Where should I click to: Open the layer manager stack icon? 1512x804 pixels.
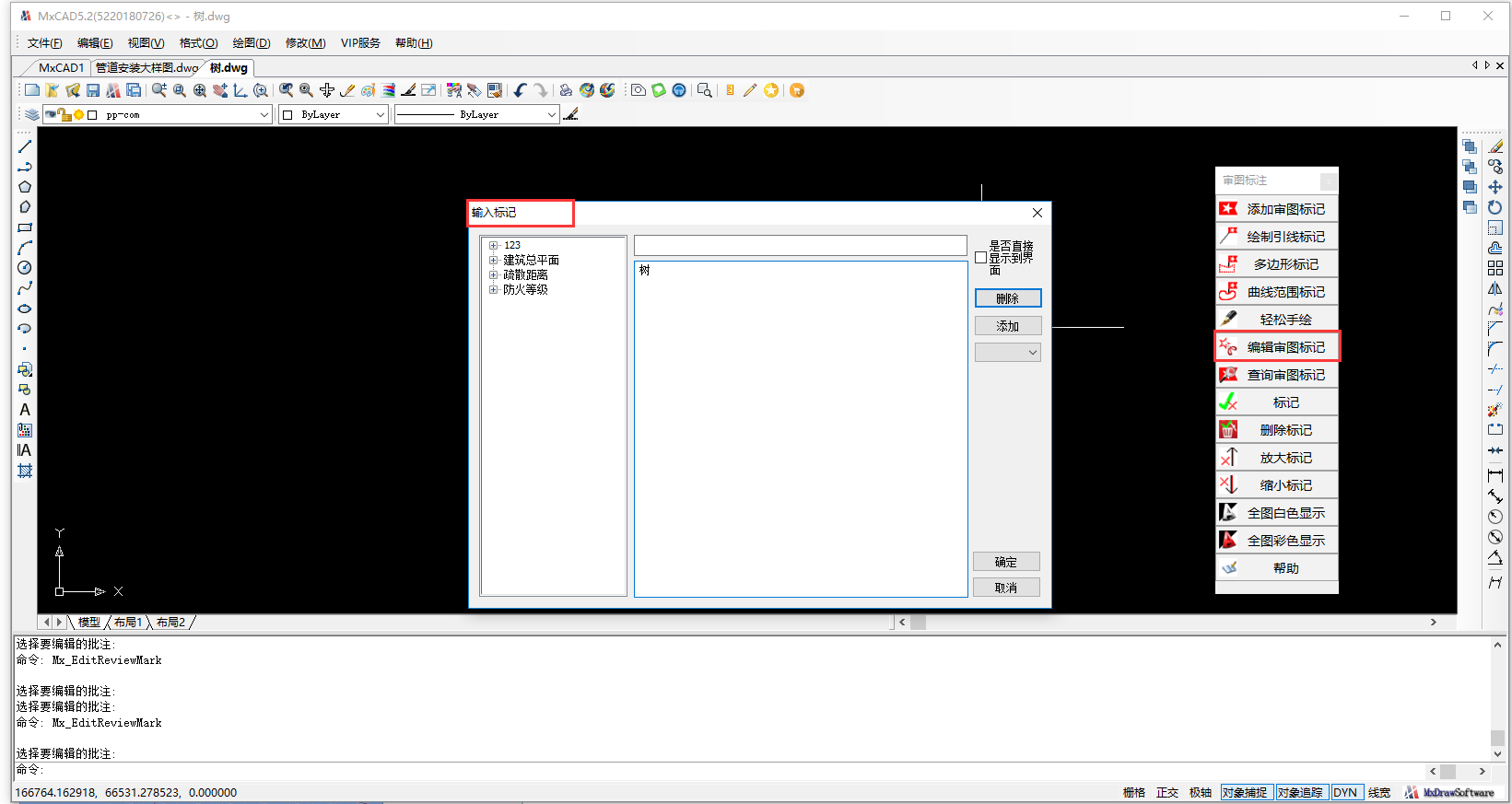pyautogui.click(x=31, y=115)
